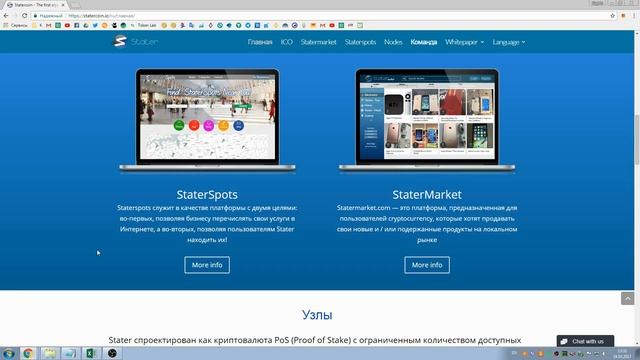The height and width of the screenshot is (360, 640).
Task: Click the browser back arrow
Action: [x=6, y=16]
